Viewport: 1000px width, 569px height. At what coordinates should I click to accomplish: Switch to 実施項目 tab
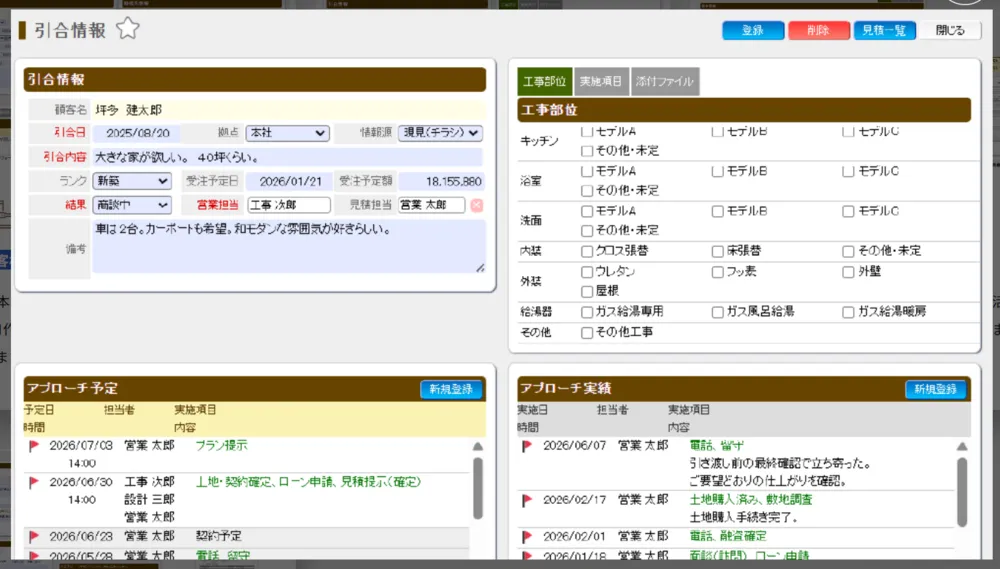(x=601, y=82)
